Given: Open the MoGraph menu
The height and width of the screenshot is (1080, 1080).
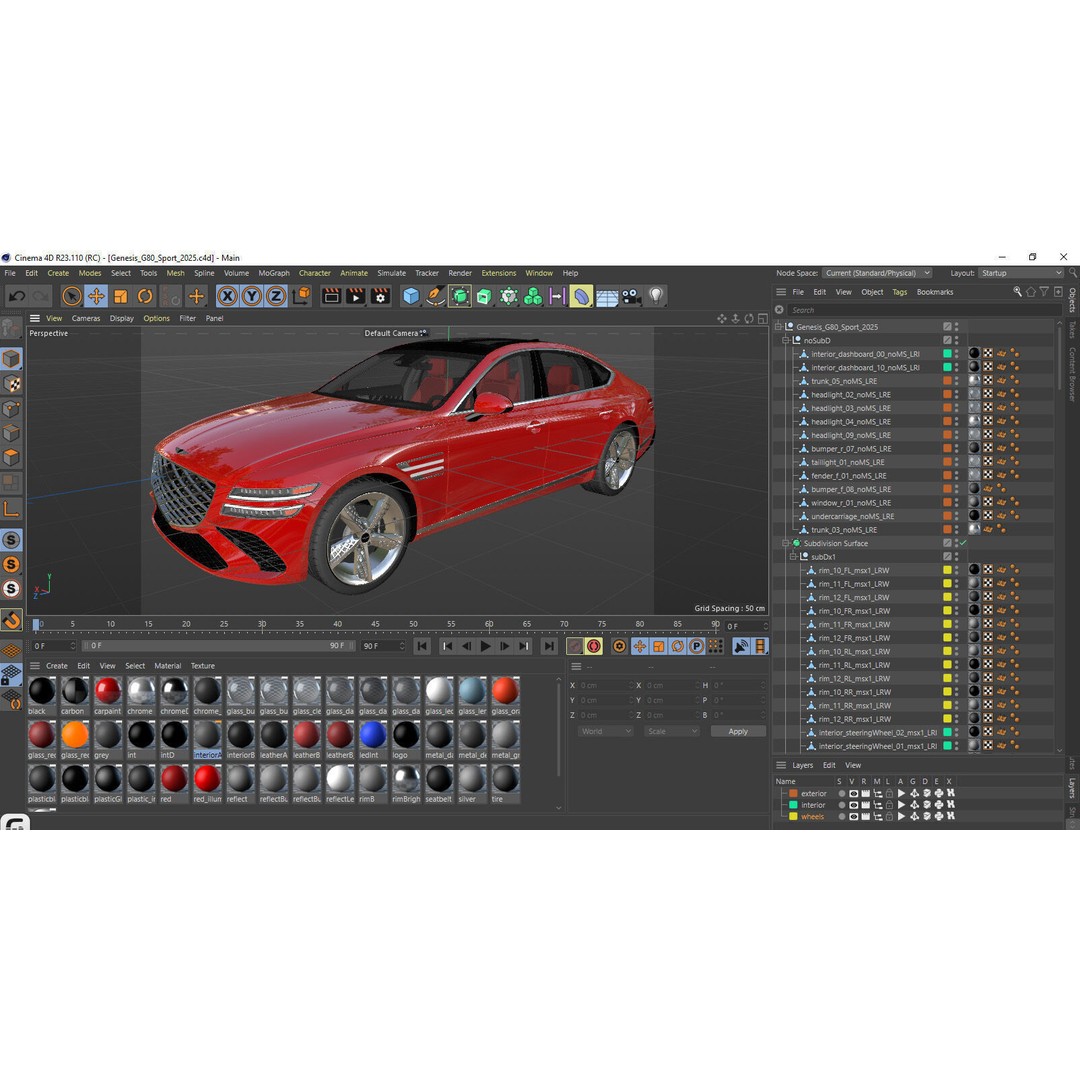Looking at the screenshot, I should click(x=274, y=273).
